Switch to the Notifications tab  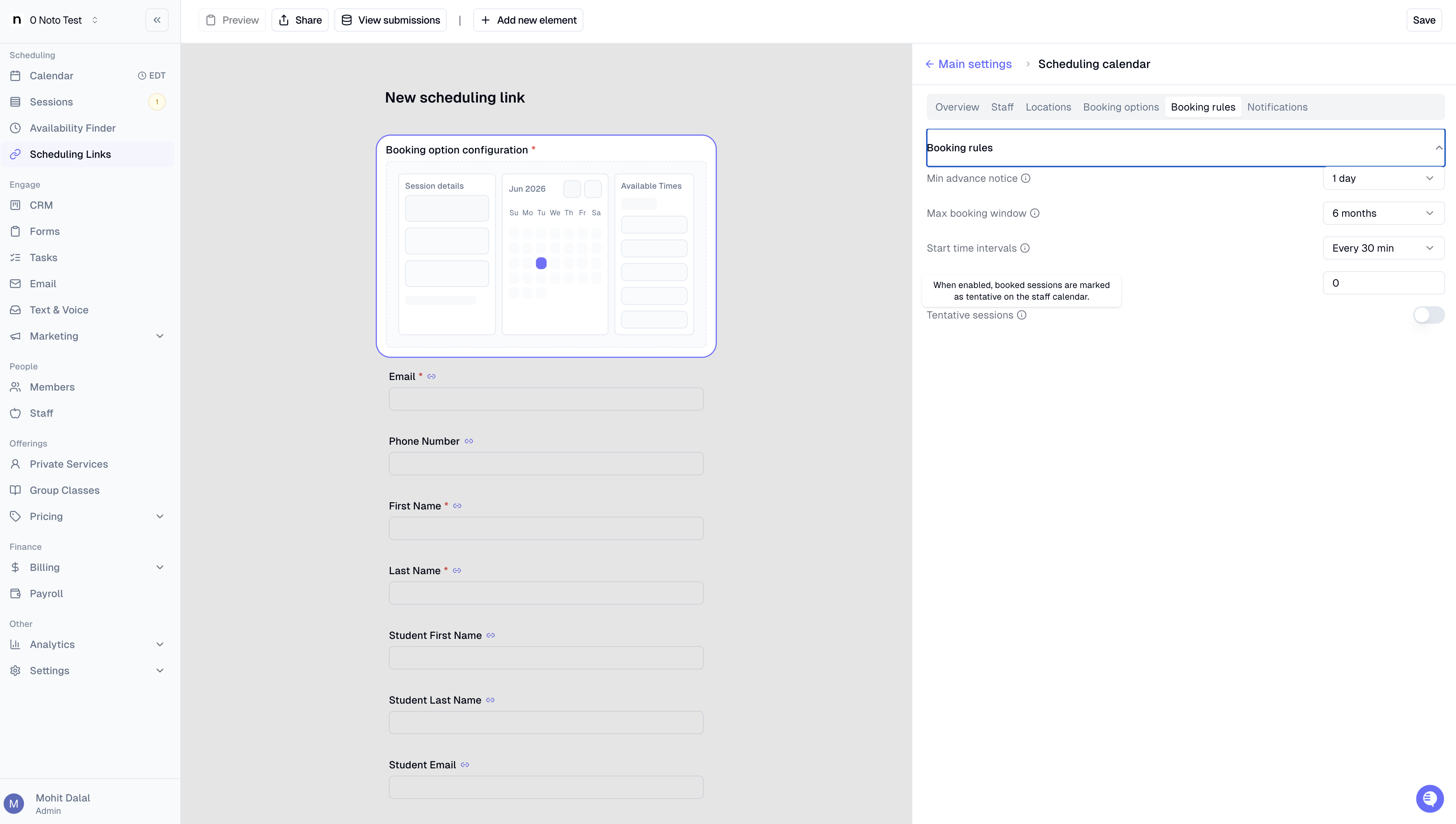(x=1277, y=107)
